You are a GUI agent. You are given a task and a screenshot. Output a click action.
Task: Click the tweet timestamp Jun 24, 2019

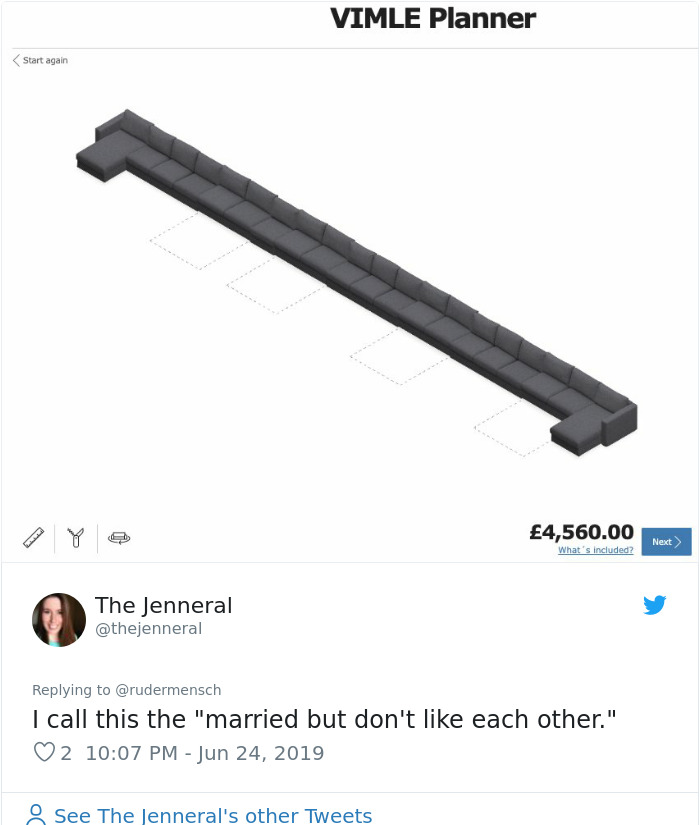(x=261, y=753)
